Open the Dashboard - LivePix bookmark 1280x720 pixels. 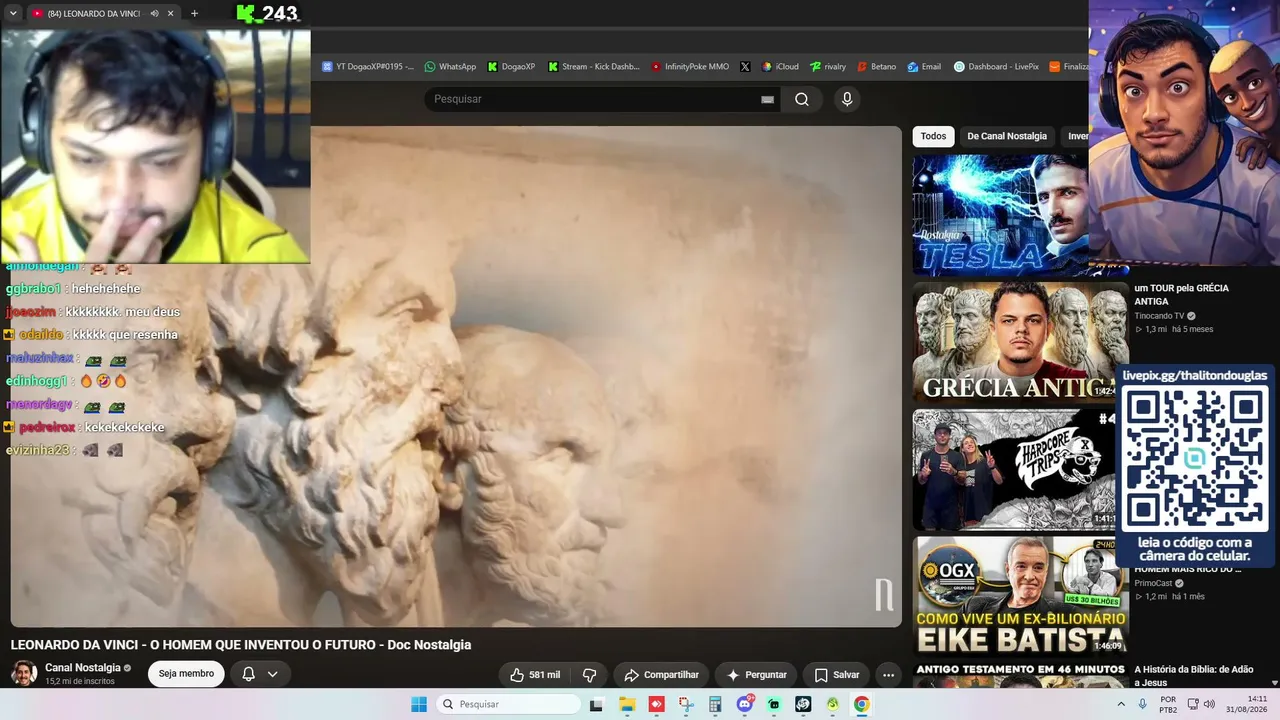click(996, 67)
